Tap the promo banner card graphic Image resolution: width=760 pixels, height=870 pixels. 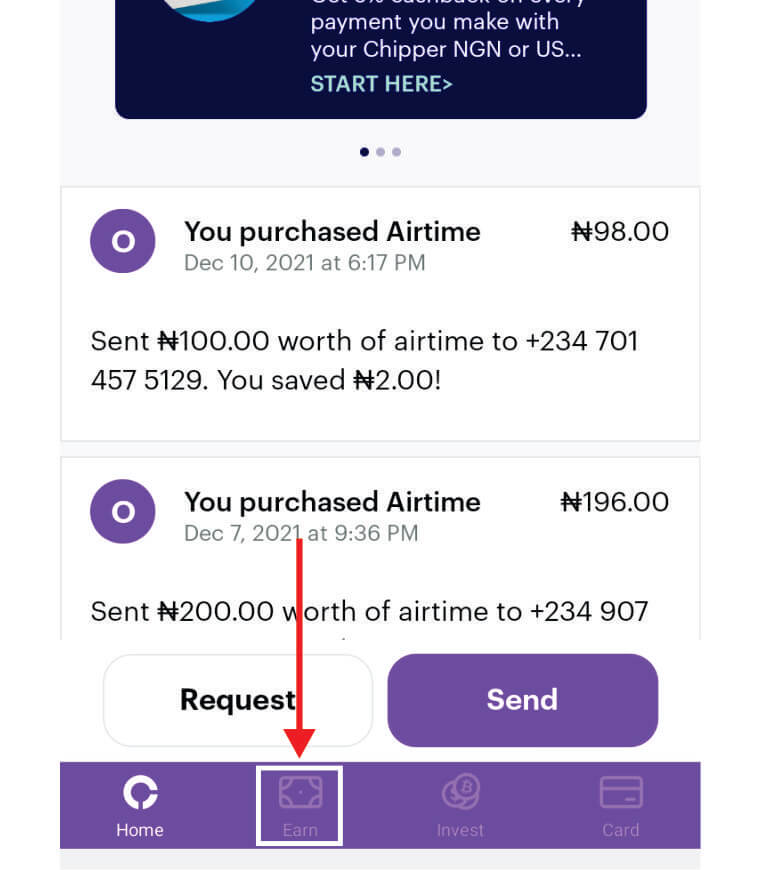click(210, 10)
